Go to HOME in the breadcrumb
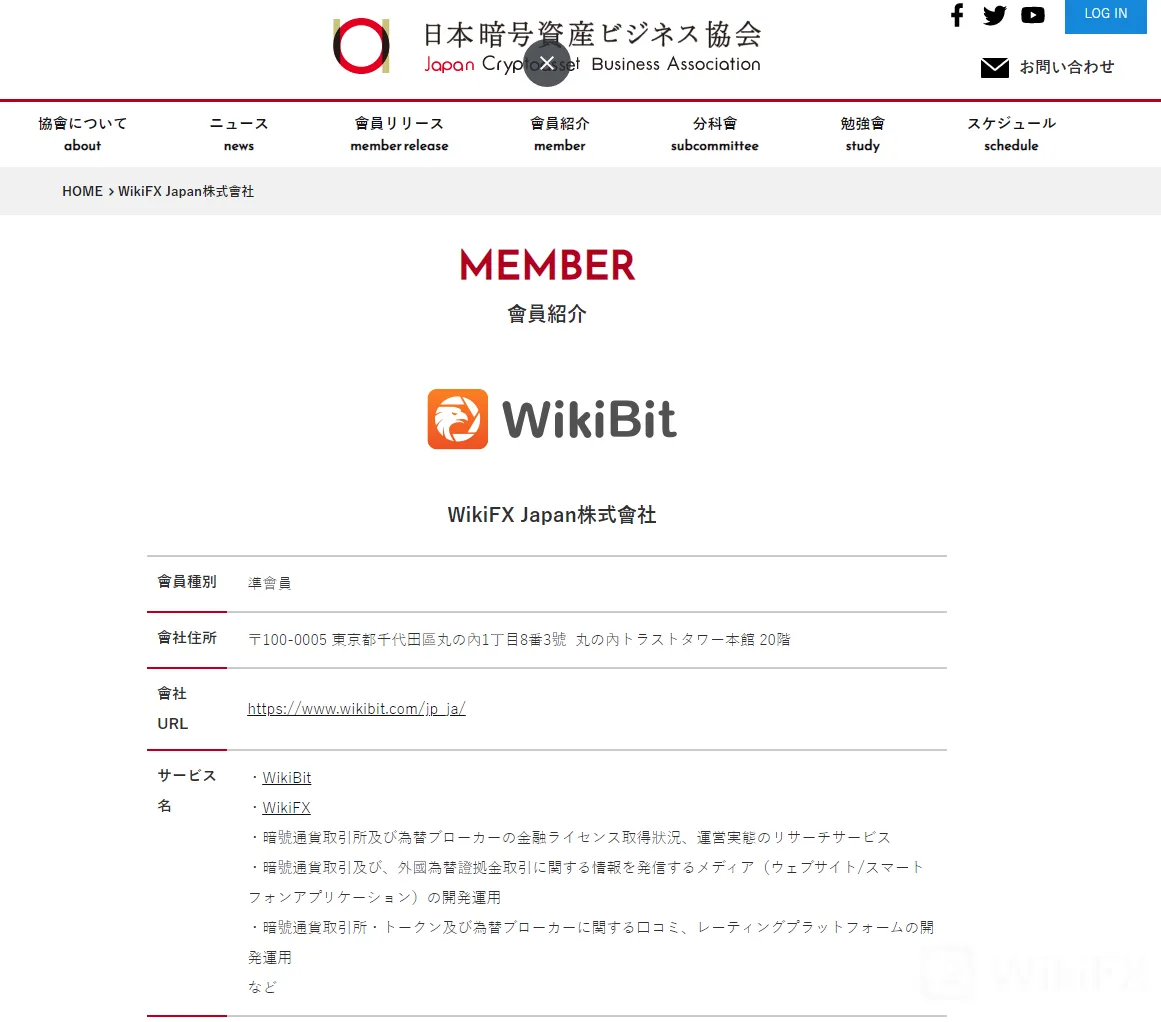Viewport: 1161px width, 1022px height. tap(82, 191)
